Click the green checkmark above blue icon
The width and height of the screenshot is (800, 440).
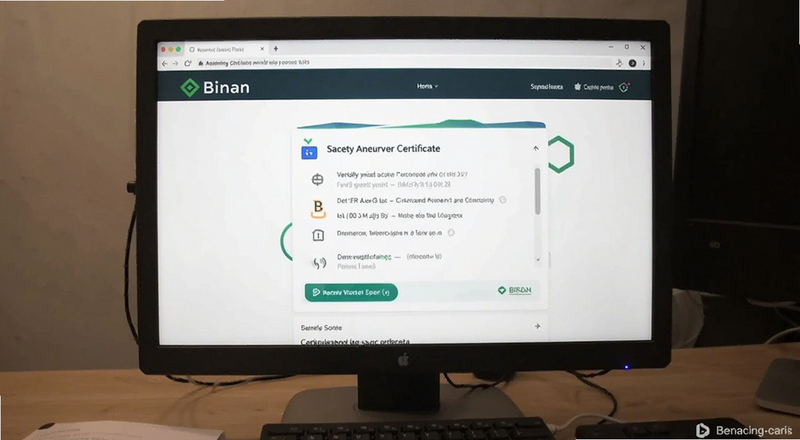308,141
